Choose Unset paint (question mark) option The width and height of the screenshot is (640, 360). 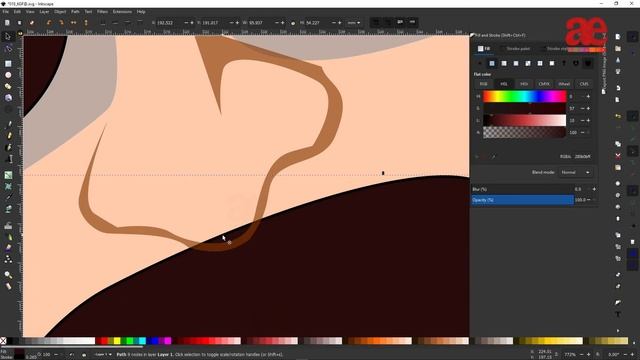pyautogui.click(x=564, y=63)
